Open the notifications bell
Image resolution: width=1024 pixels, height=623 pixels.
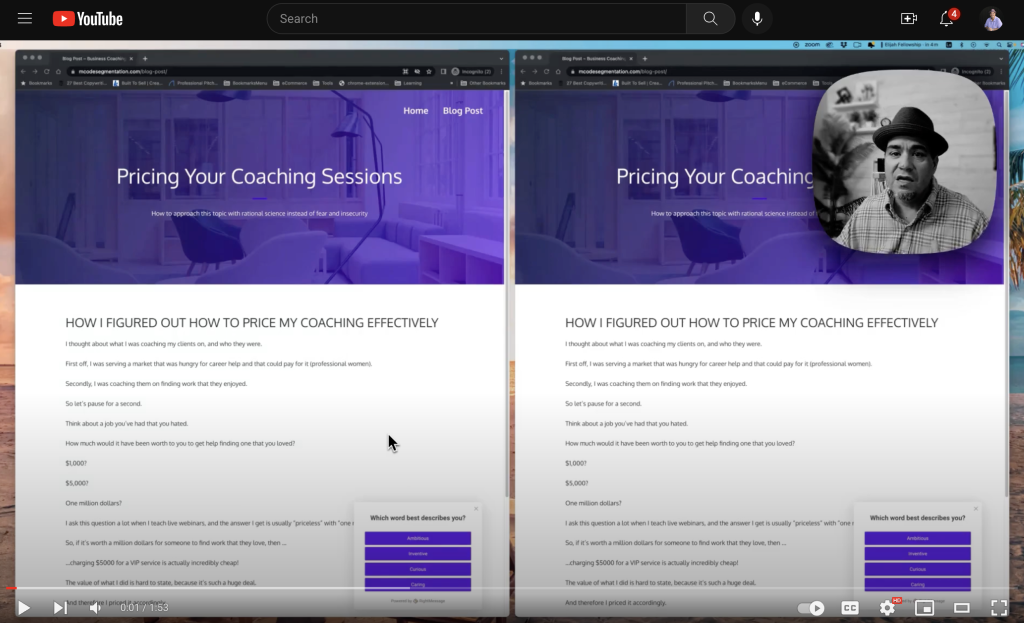click(x=946, y=19)
